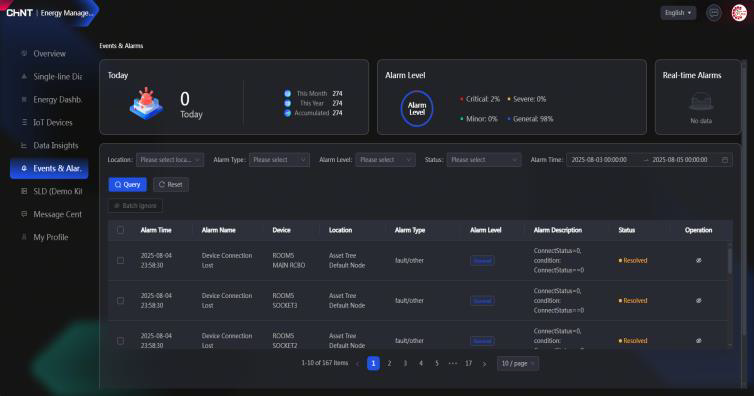The image size is (754, 396).
Task: Open the Status filter dropdown
Action: 484,160
